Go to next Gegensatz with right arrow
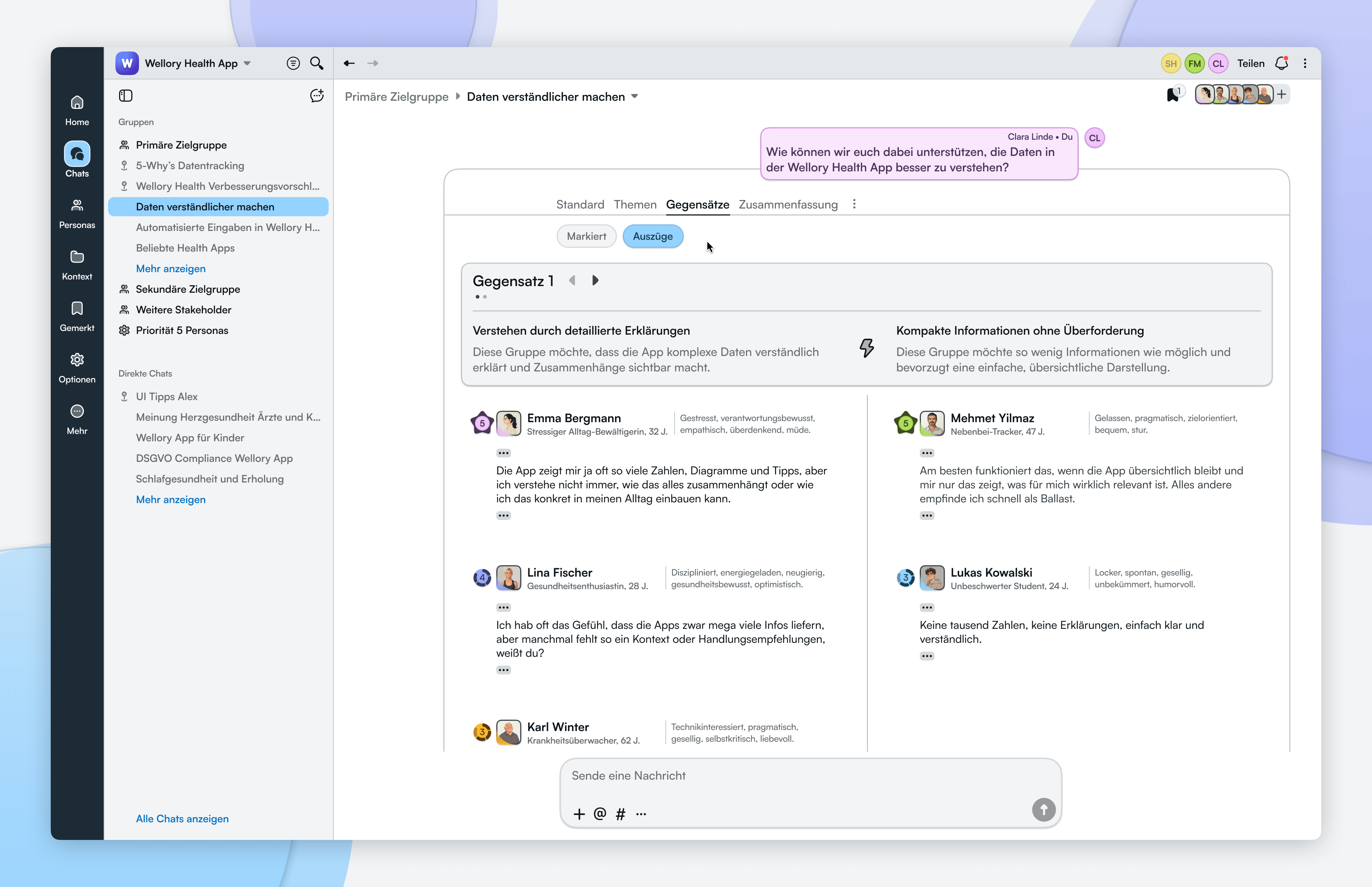This screenshot has height=887, width=1372. point(595,281)
